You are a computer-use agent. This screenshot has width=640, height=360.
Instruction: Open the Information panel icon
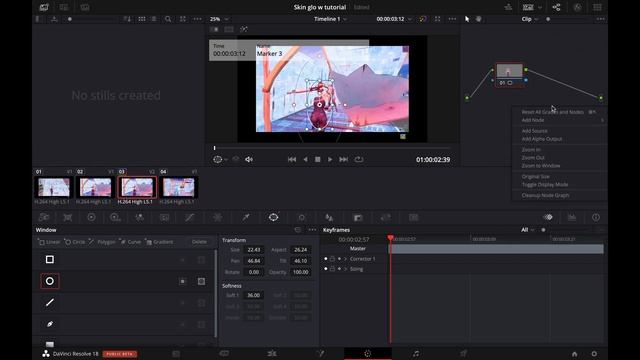[596, 218]
